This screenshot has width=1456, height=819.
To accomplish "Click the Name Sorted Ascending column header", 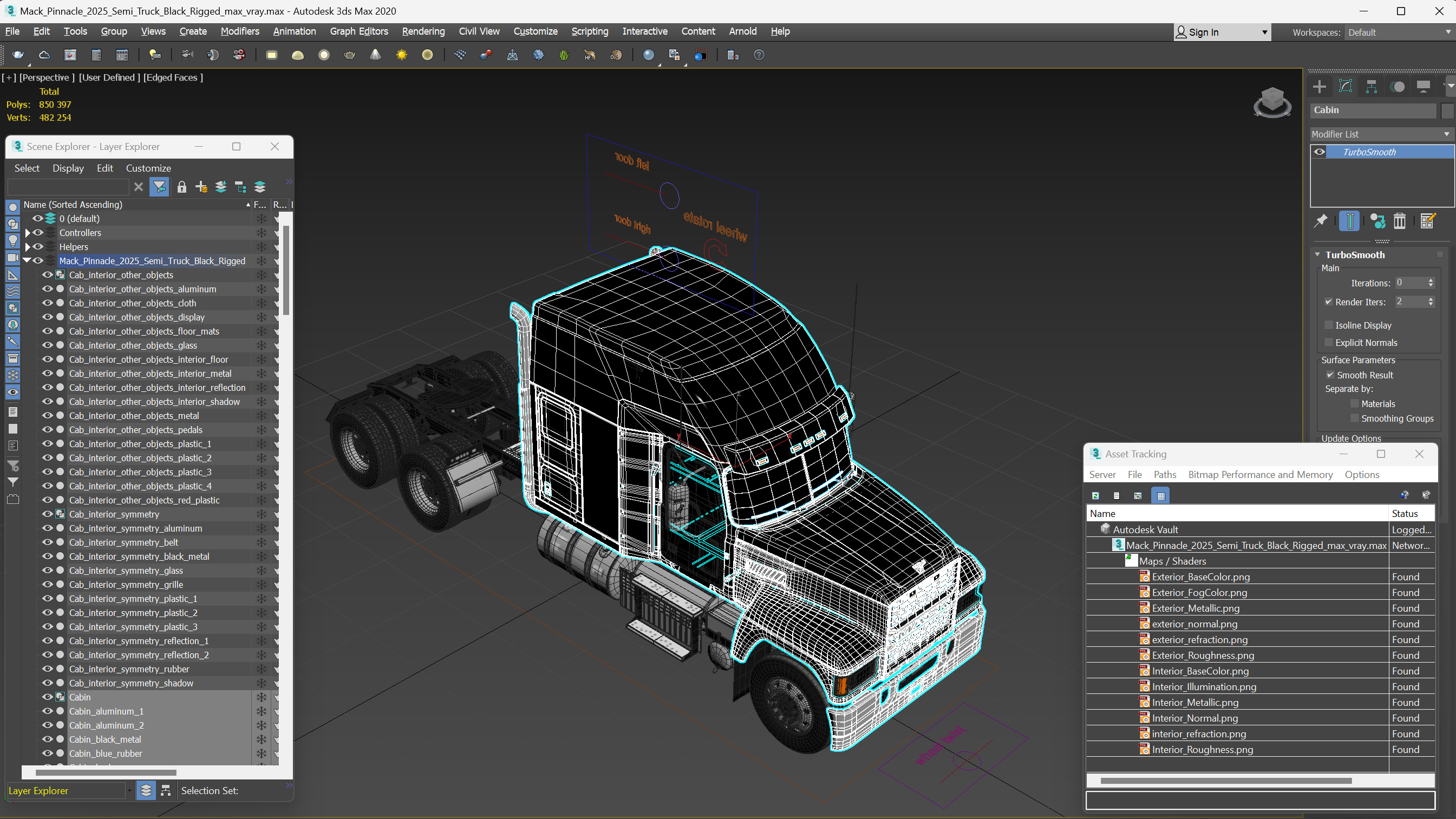I will pyautogui.click(x=136, y=205).
